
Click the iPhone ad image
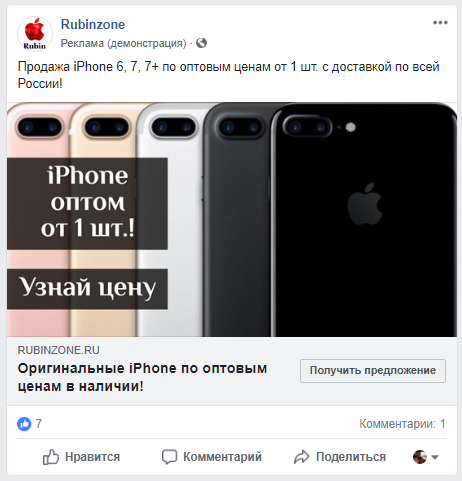coord(232,219)
